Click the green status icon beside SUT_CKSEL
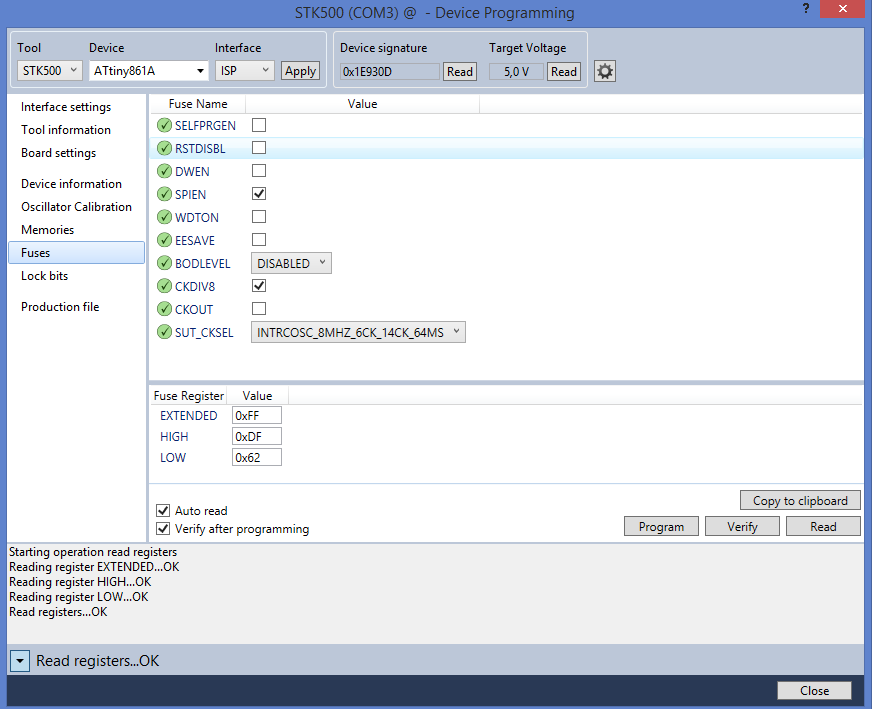 pos(164,333)
